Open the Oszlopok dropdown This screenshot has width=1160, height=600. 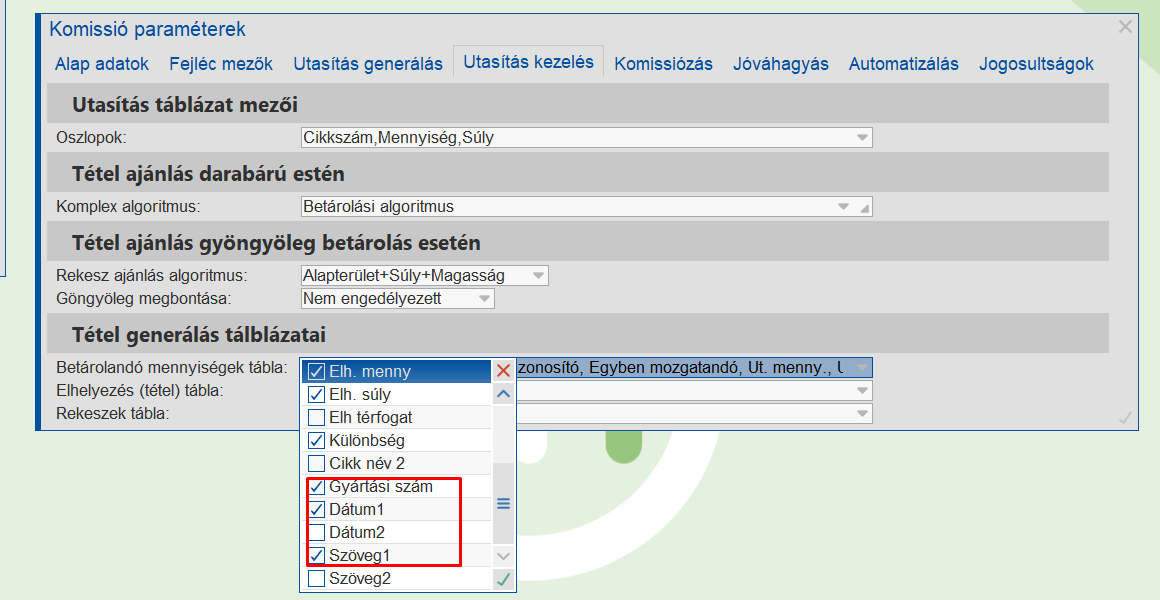click(860, 137)
